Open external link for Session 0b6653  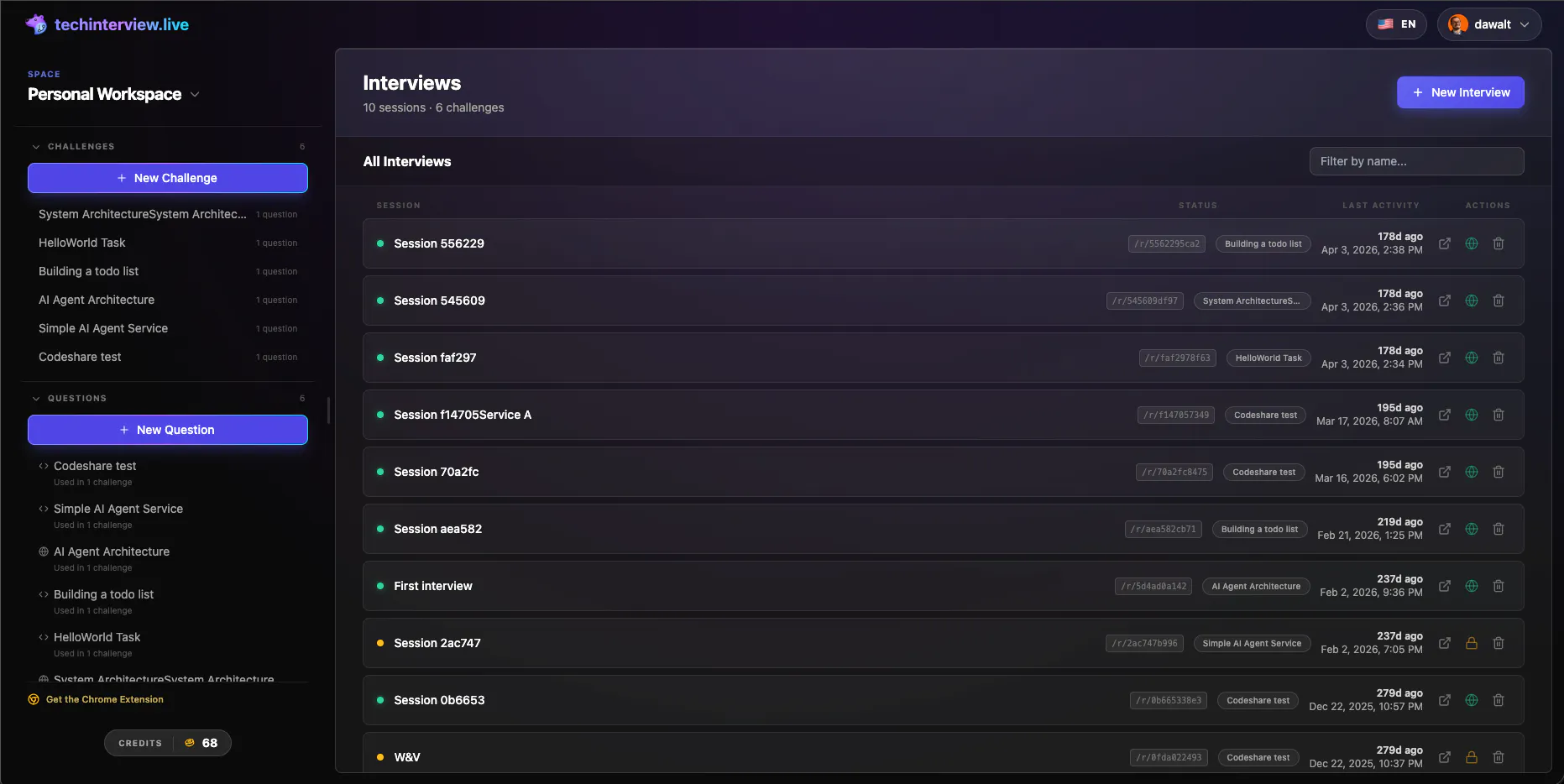click(1445, 700)
